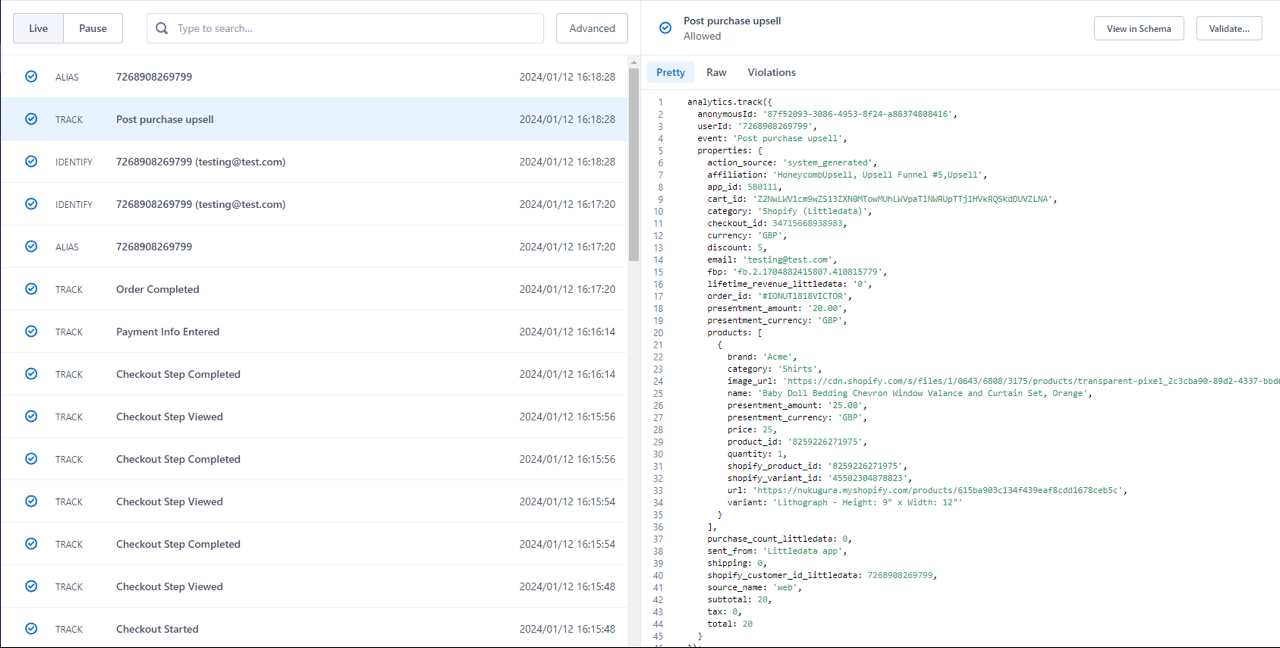Click the fbp 'fb.2.1704882415807' line
Image resolution: width=1280 pixels, height=648 pixels.
[x=797, y=272]
